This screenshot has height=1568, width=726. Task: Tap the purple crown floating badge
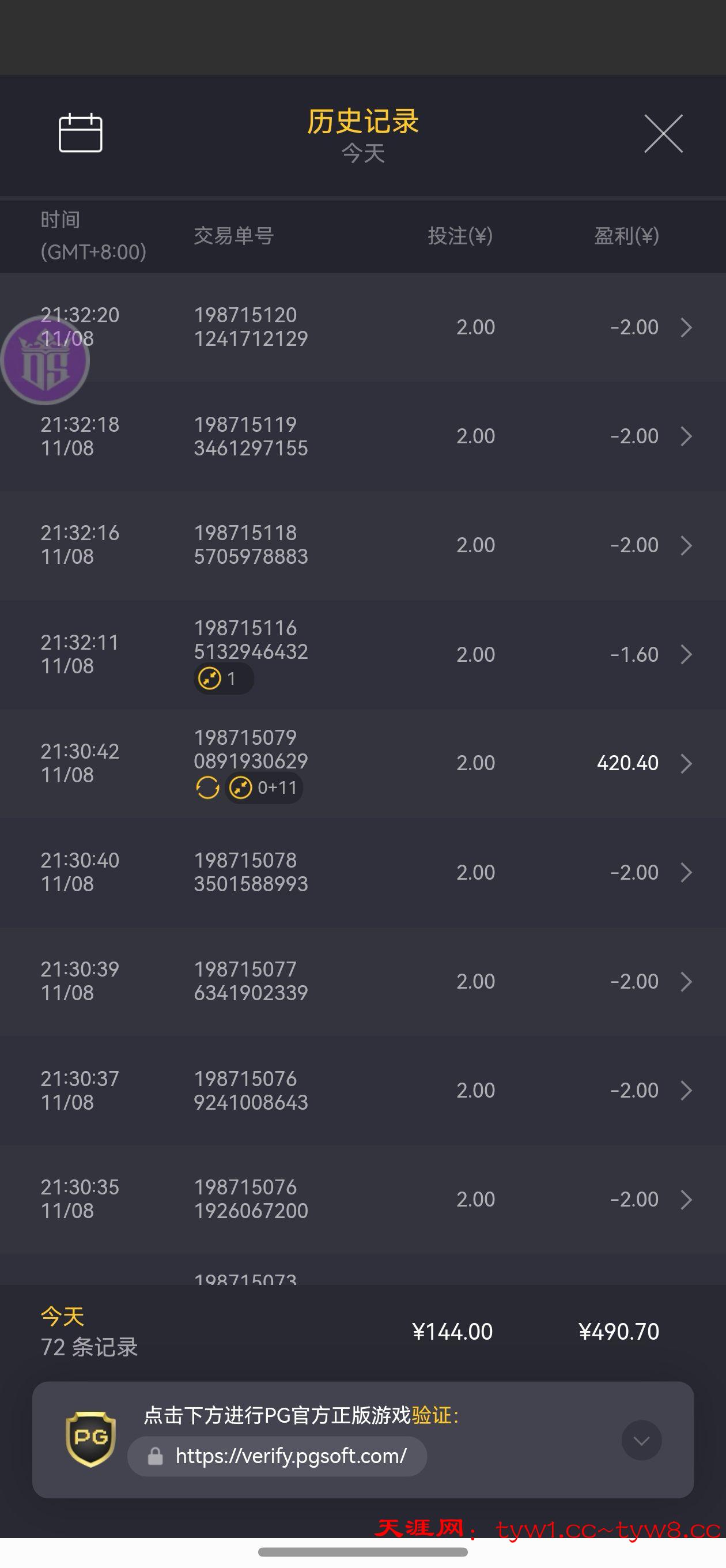(x=45, y=361)
